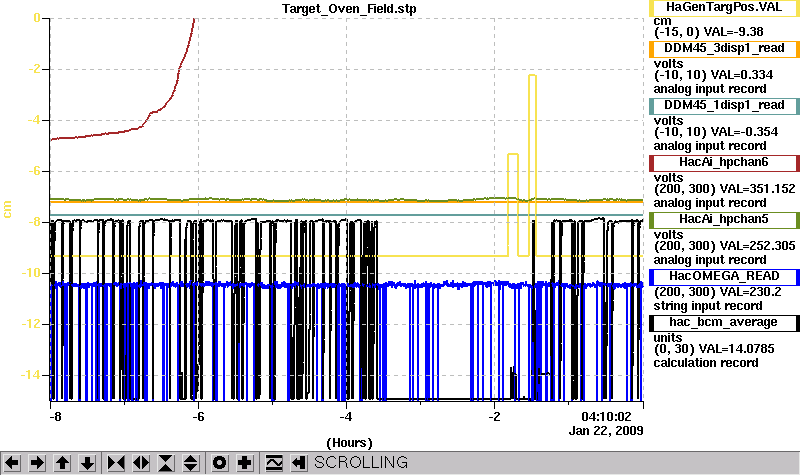Click the graph refresh waveform icon
Image resolution: width=800 pixels, height=475 pixels.
click(273, 463)
